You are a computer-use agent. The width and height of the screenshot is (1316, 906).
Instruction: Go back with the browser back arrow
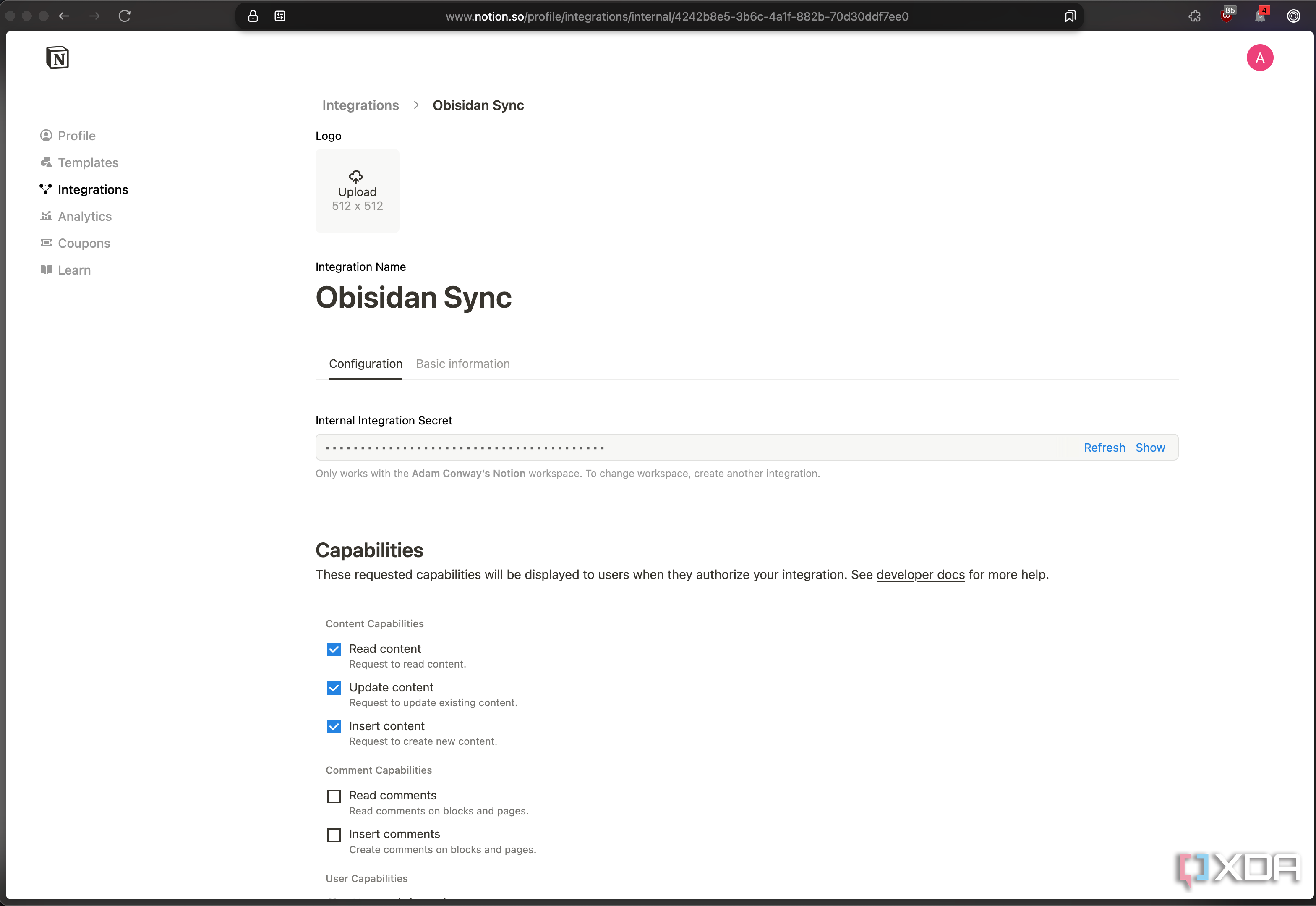click(64, 16)
